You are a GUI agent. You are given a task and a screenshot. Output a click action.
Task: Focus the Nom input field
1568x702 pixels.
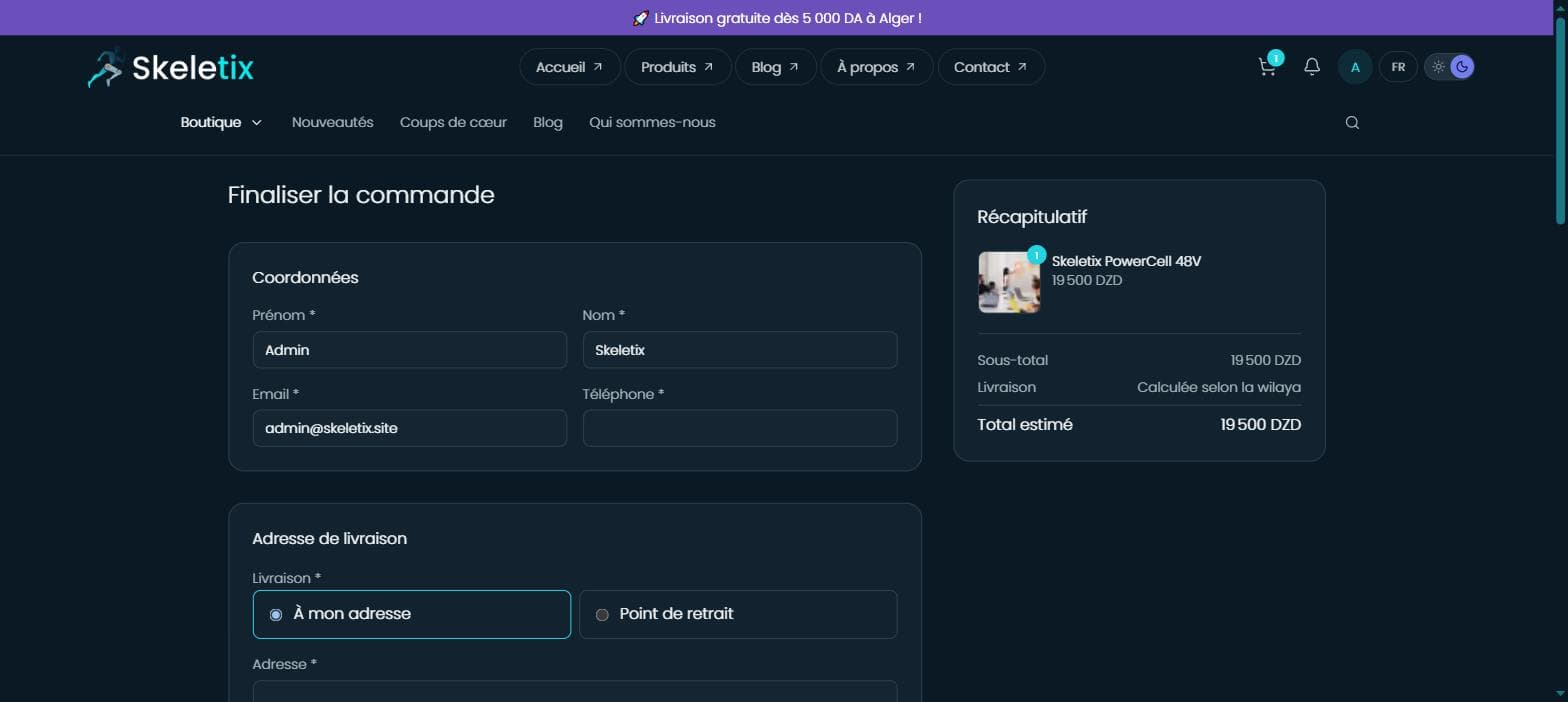[739, 350]
